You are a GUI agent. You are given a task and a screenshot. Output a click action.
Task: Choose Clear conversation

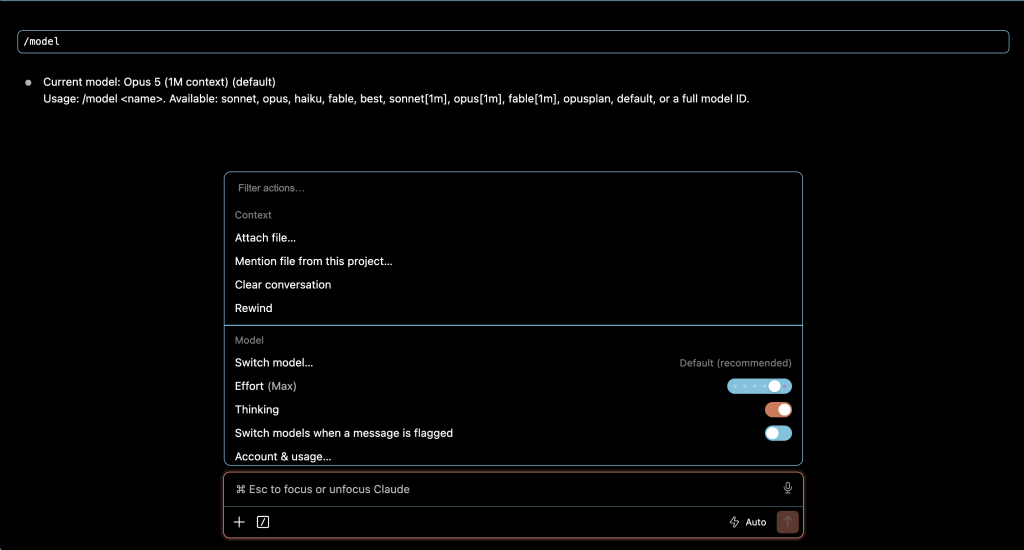pyautogui.click(x=283, y=285)
